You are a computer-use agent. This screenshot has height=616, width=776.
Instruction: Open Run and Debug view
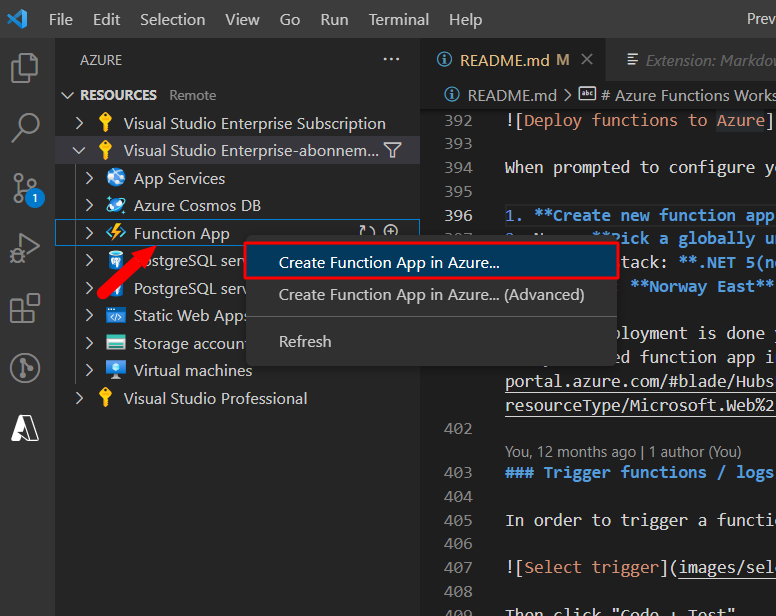pyautogui.click(x=24, y=248)
